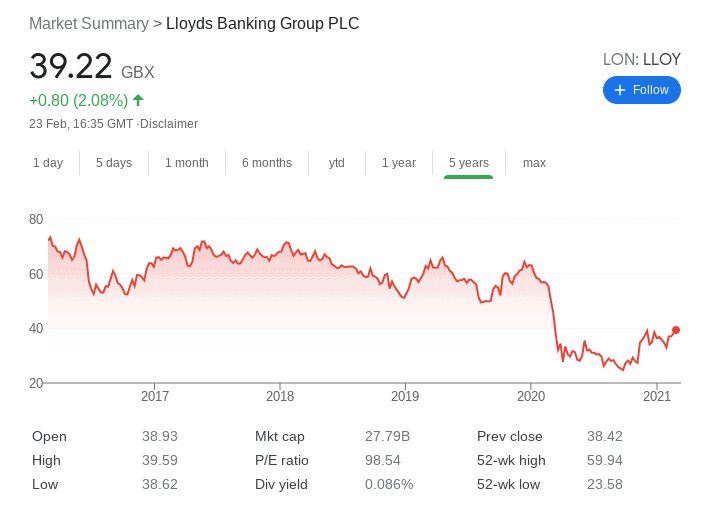Open the Disclaimer link
Image resolution: width=728 pixels, height=511 pixels.
169,124
